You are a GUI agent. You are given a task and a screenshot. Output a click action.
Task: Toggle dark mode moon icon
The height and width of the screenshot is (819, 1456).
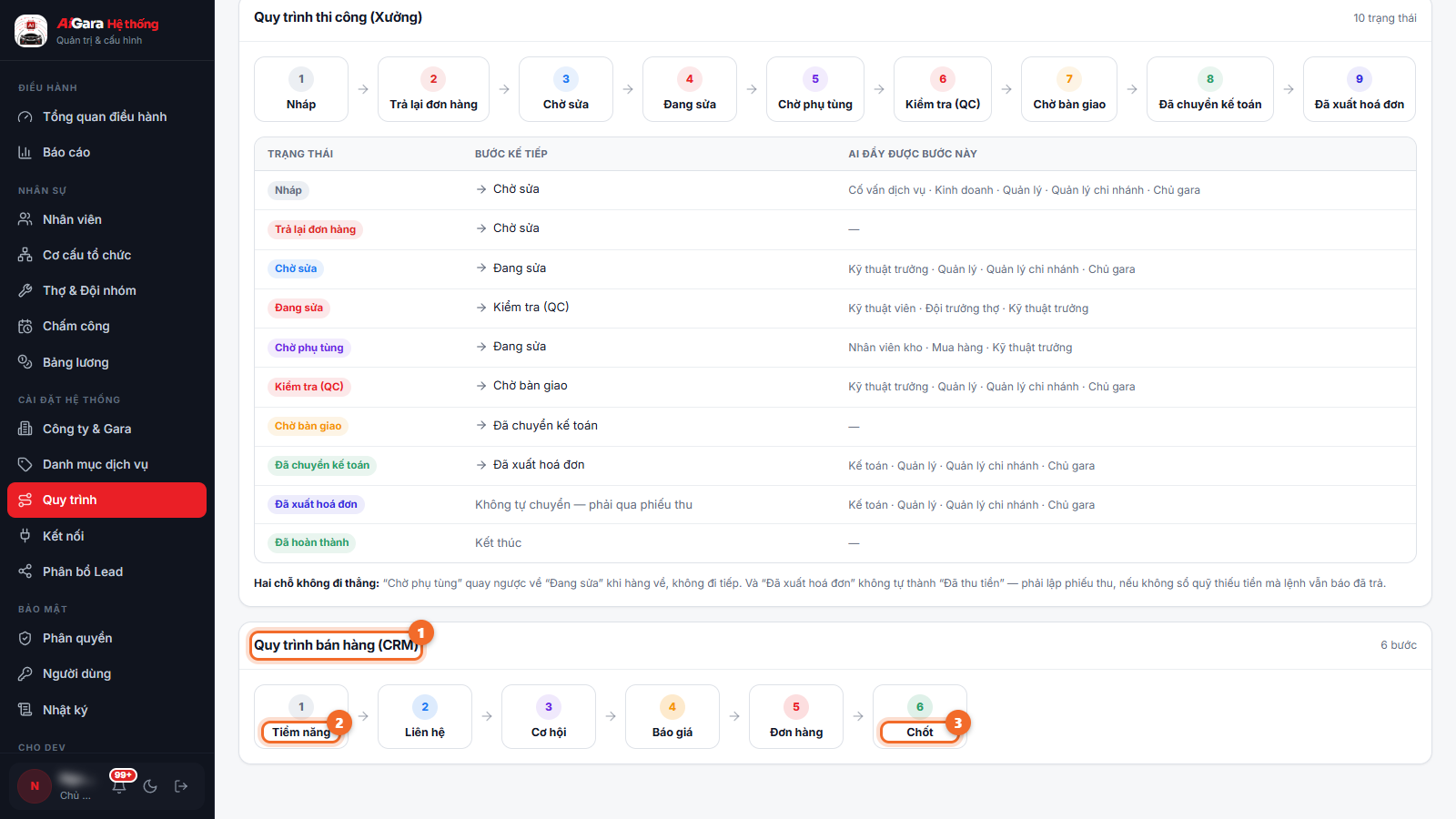point(150,786)
